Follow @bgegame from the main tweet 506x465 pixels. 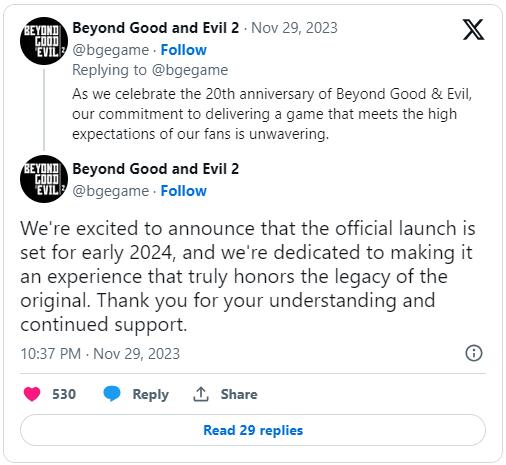pos(184,191)
